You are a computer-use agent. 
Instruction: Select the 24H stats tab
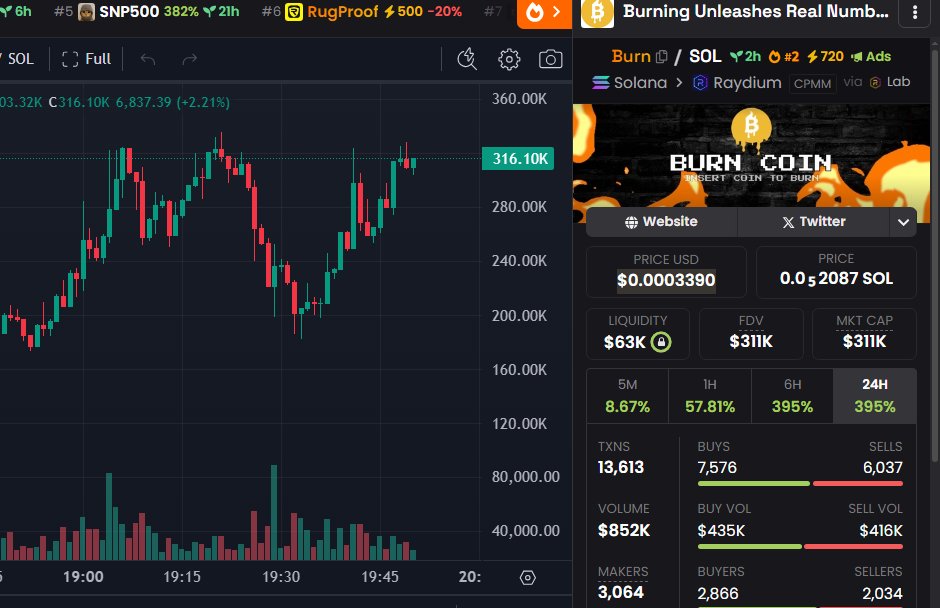tap(875, 396)
